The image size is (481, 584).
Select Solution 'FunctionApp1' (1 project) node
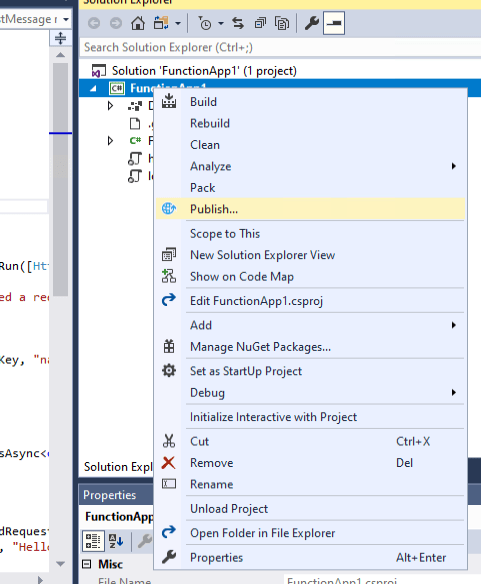(204, 71)
